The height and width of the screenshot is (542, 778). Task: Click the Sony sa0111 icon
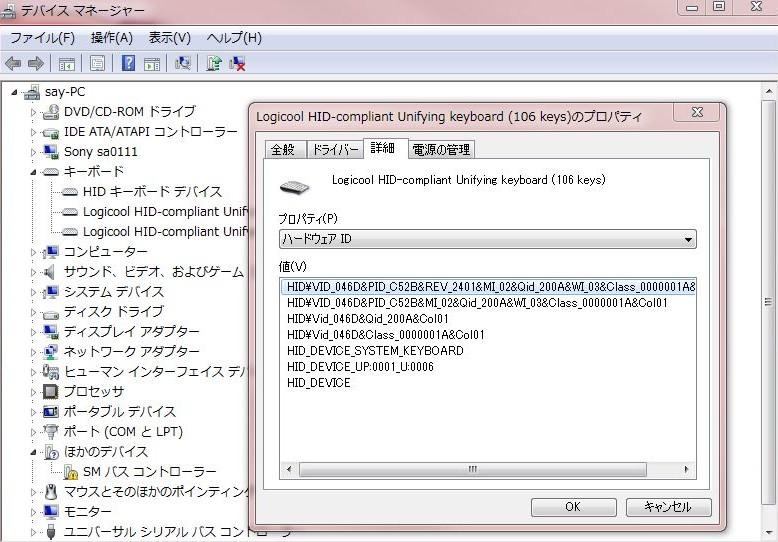tap(51, 152)
